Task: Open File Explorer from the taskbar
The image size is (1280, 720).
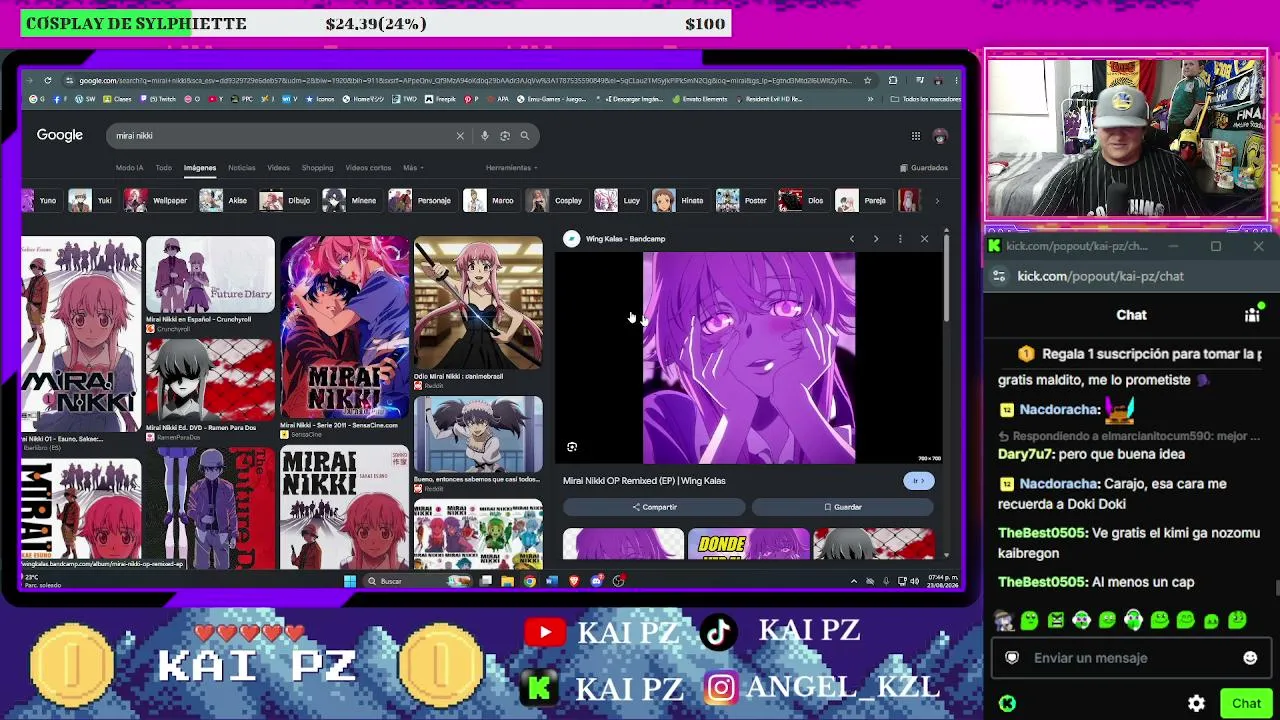Action: (507, 581)
